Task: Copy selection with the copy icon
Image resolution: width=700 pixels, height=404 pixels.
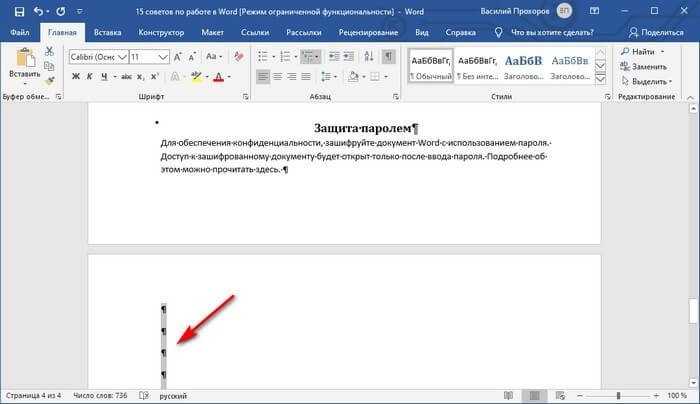Action: click(x=50, y=66)
